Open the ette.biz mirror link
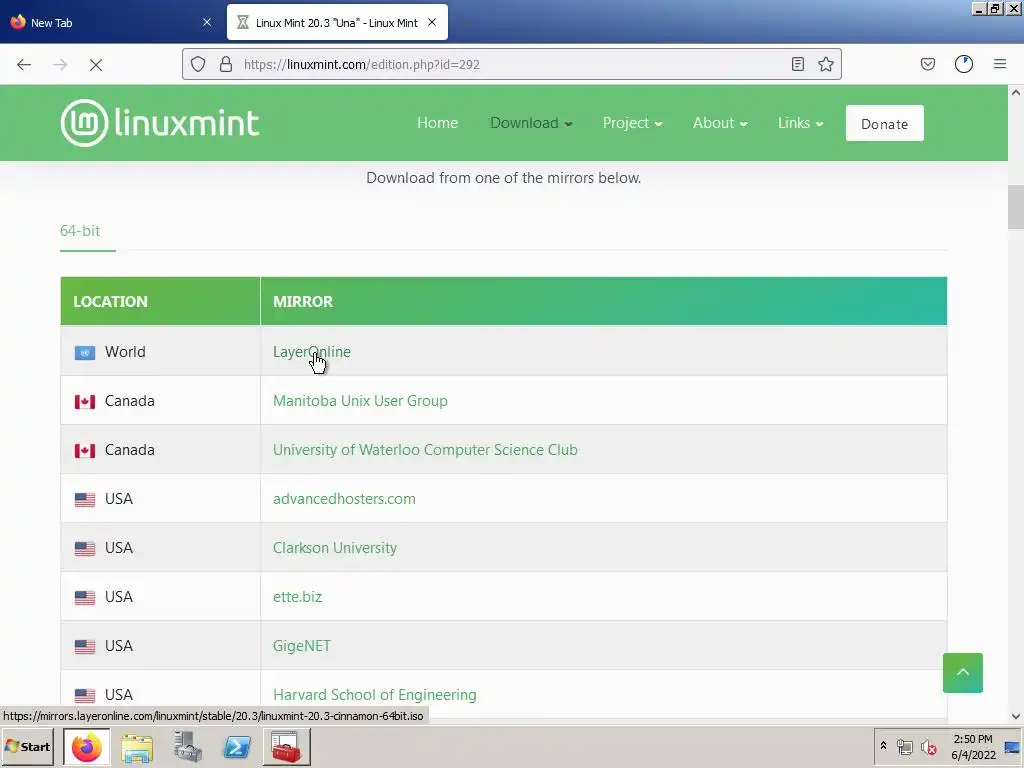 297,597
